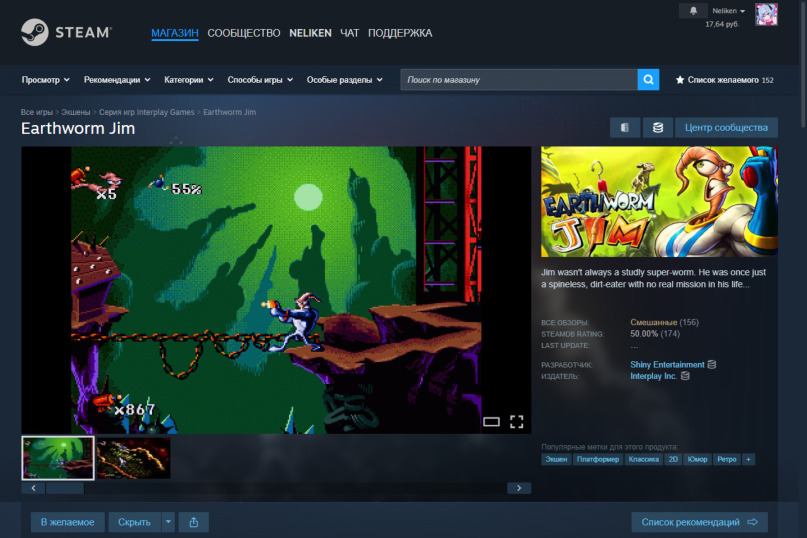Image resolution: width=807 pixels, height=538 pixels.
Task: Click the 17,64 руб. wallet balance
Action: 722,24
